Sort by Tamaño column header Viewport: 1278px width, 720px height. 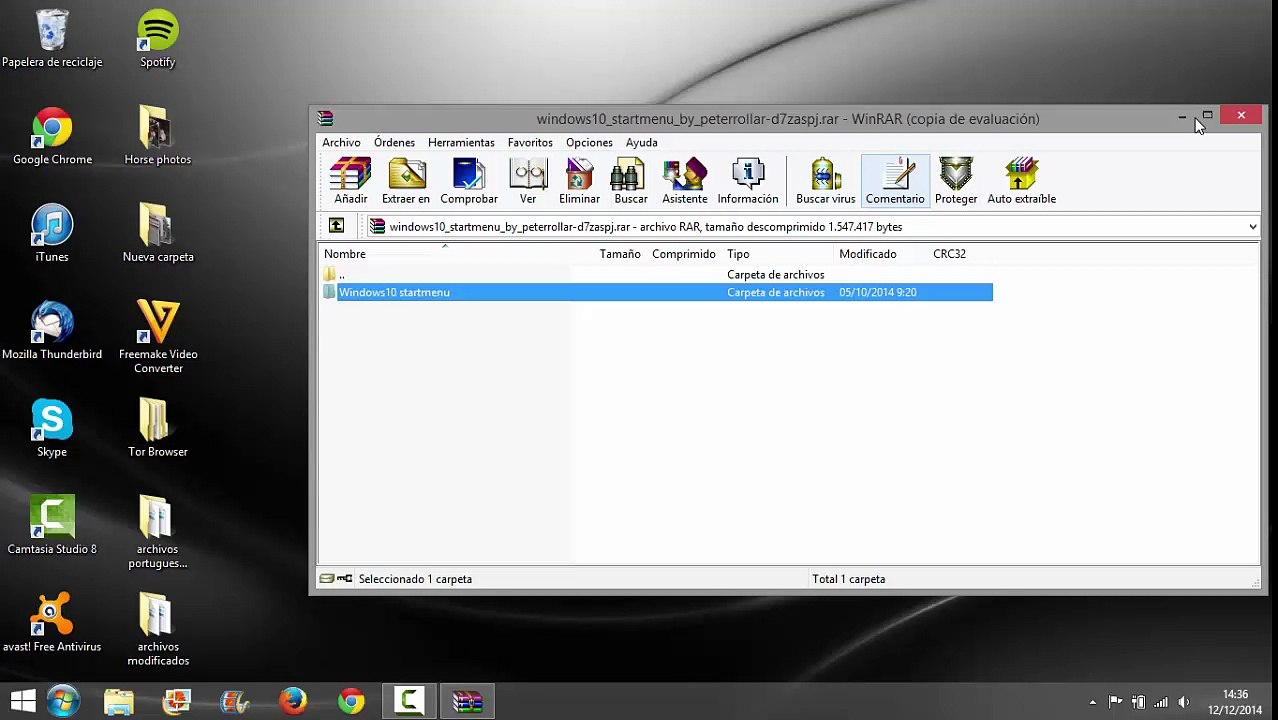pyautogui.click(x=620, y=254)
